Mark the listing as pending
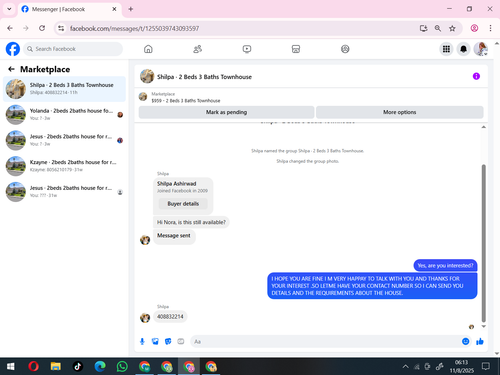The image size is (500, 375). [x=226, y=112]
